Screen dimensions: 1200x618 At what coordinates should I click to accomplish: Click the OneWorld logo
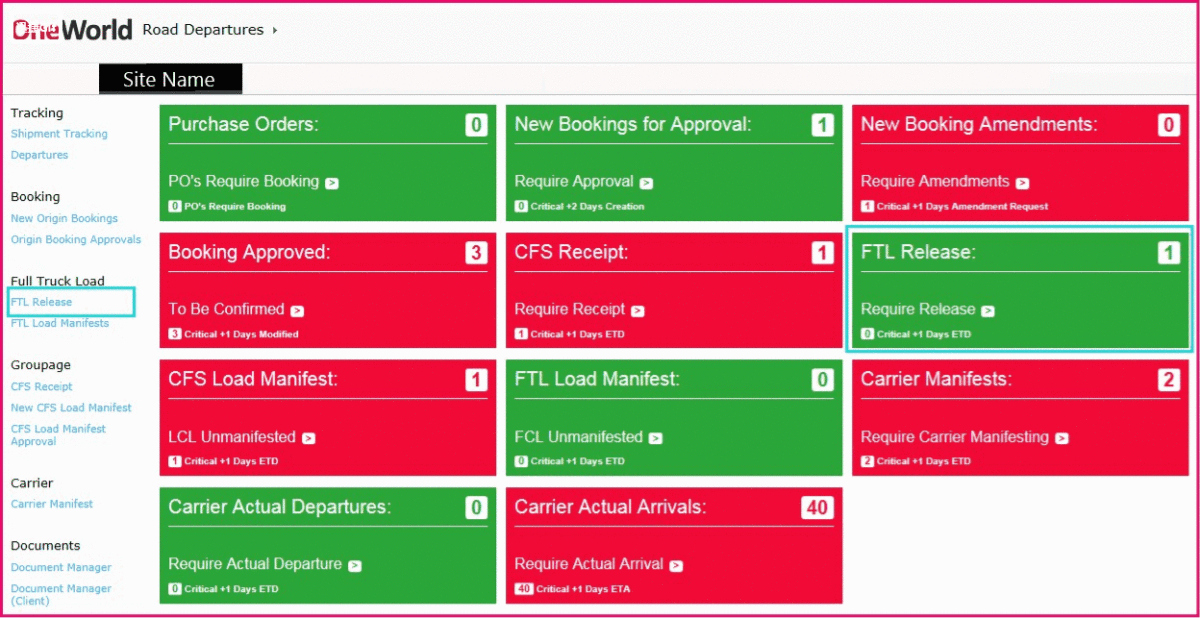[x=70, y=29]
